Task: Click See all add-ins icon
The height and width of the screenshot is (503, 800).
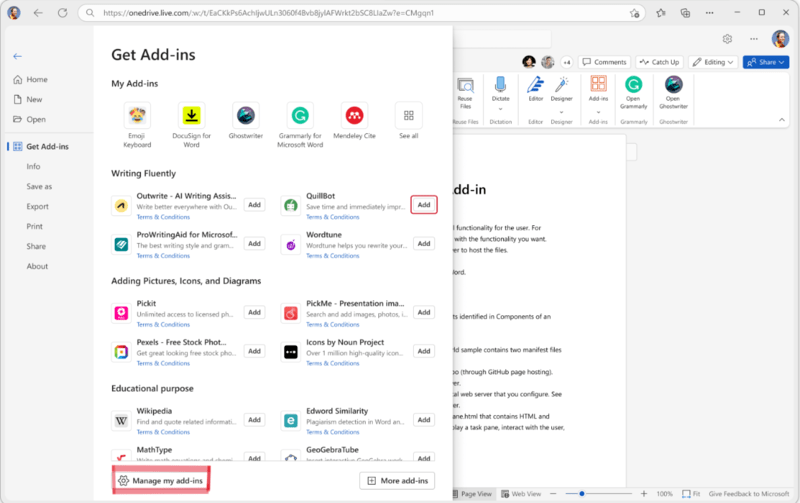Action: click(409, 116)
